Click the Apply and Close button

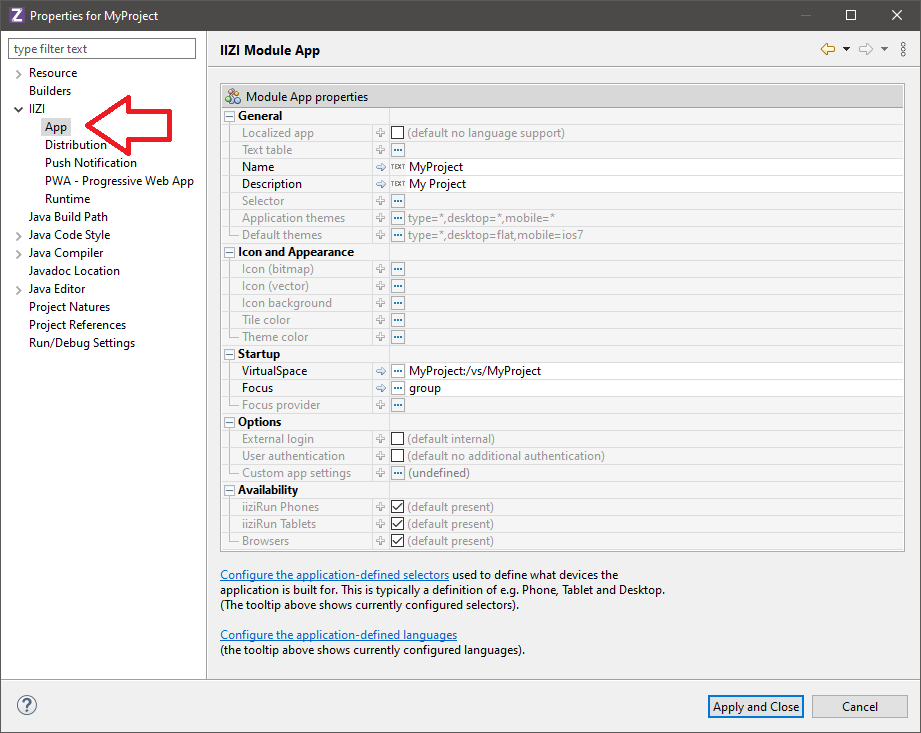click(x=755, y=706)
